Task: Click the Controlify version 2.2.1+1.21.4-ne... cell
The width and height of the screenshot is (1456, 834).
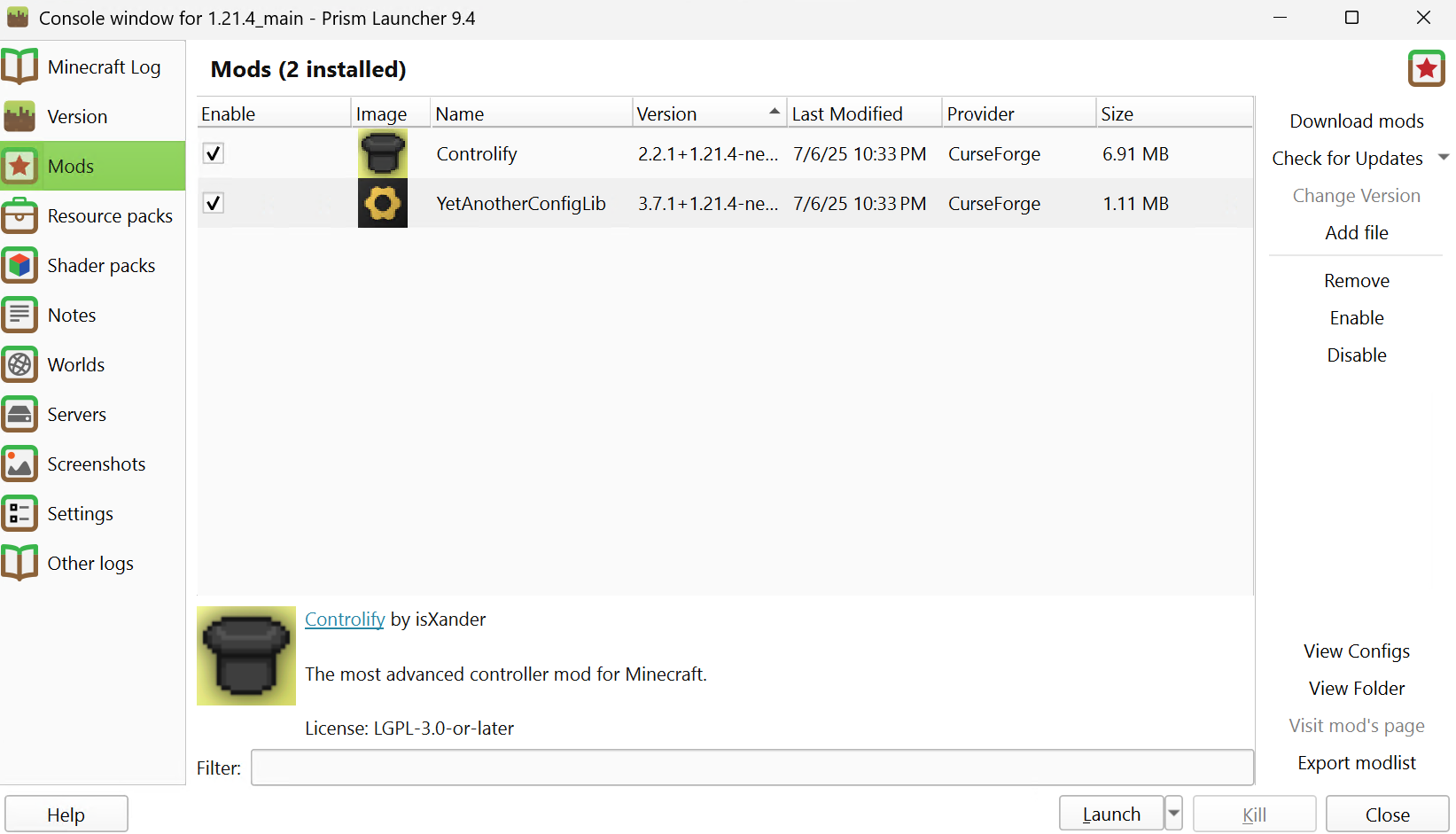Action: tap(708, 153)
